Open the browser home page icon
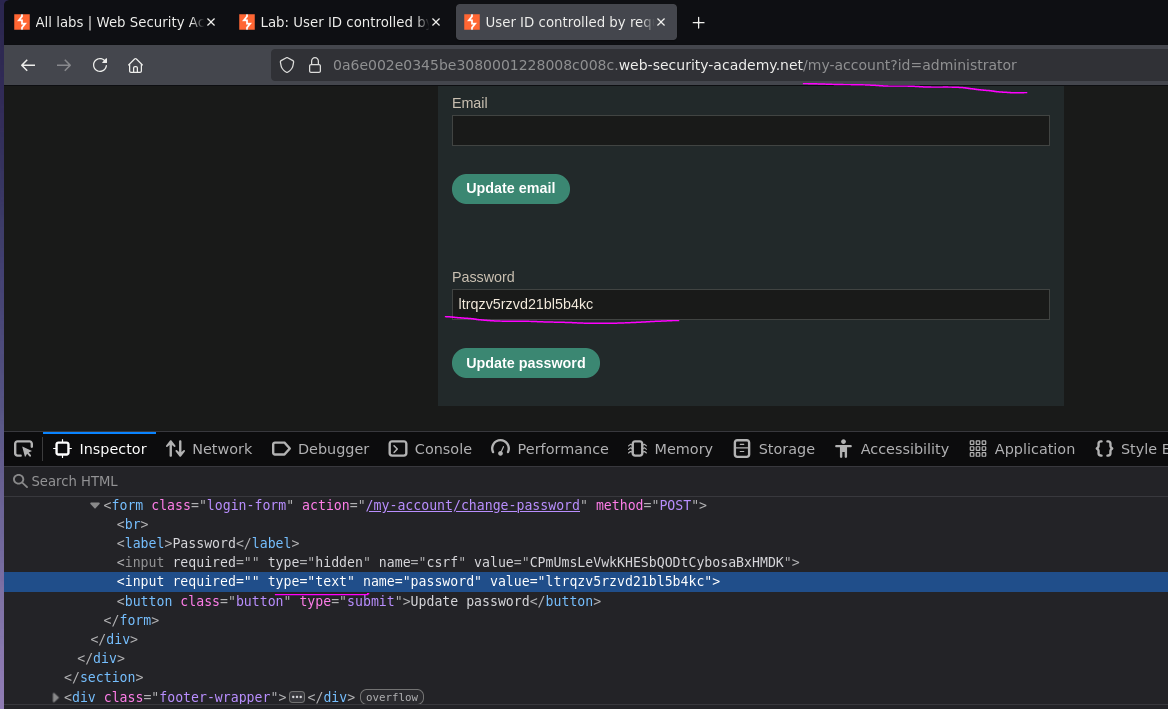 135,66
